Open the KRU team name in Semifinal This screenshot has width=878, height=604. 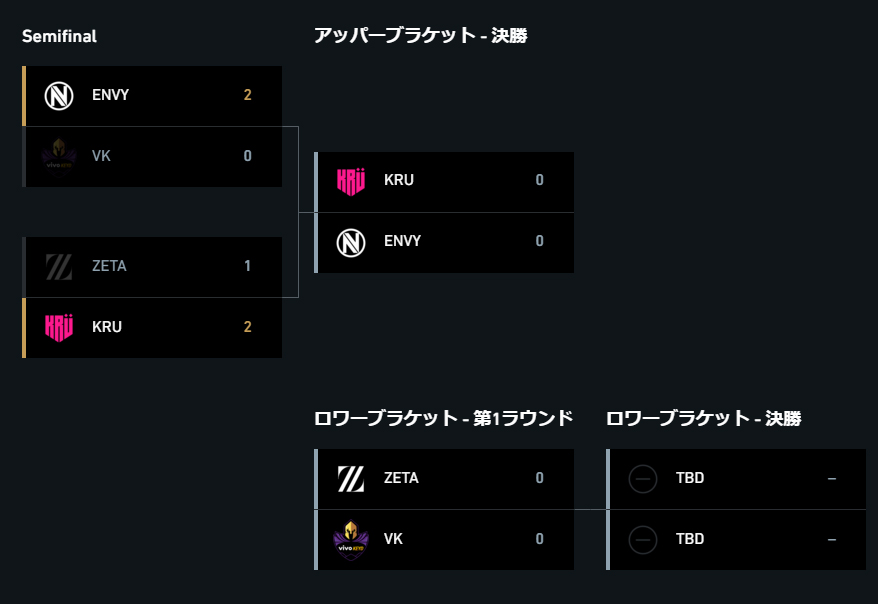pyautogui.click(x=106, y=327)
